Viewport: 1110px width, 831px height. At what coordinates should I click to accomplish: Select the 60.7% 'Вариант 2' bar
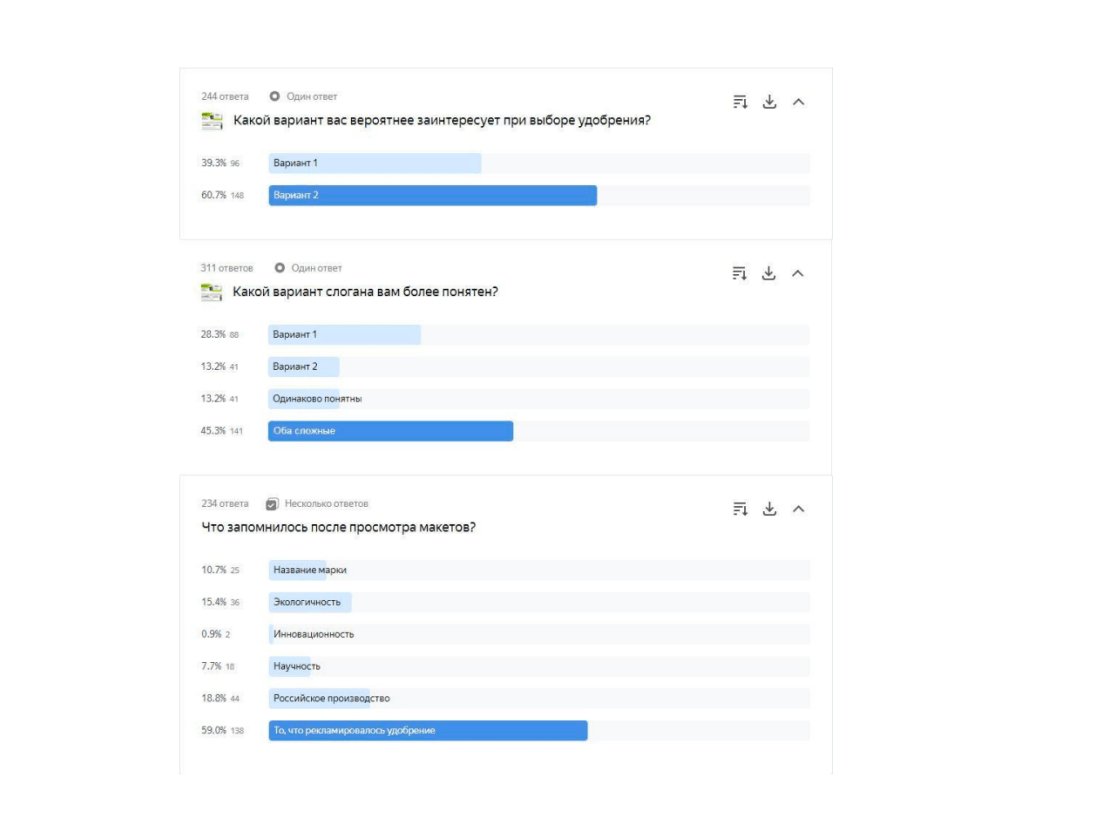[432, 195]
